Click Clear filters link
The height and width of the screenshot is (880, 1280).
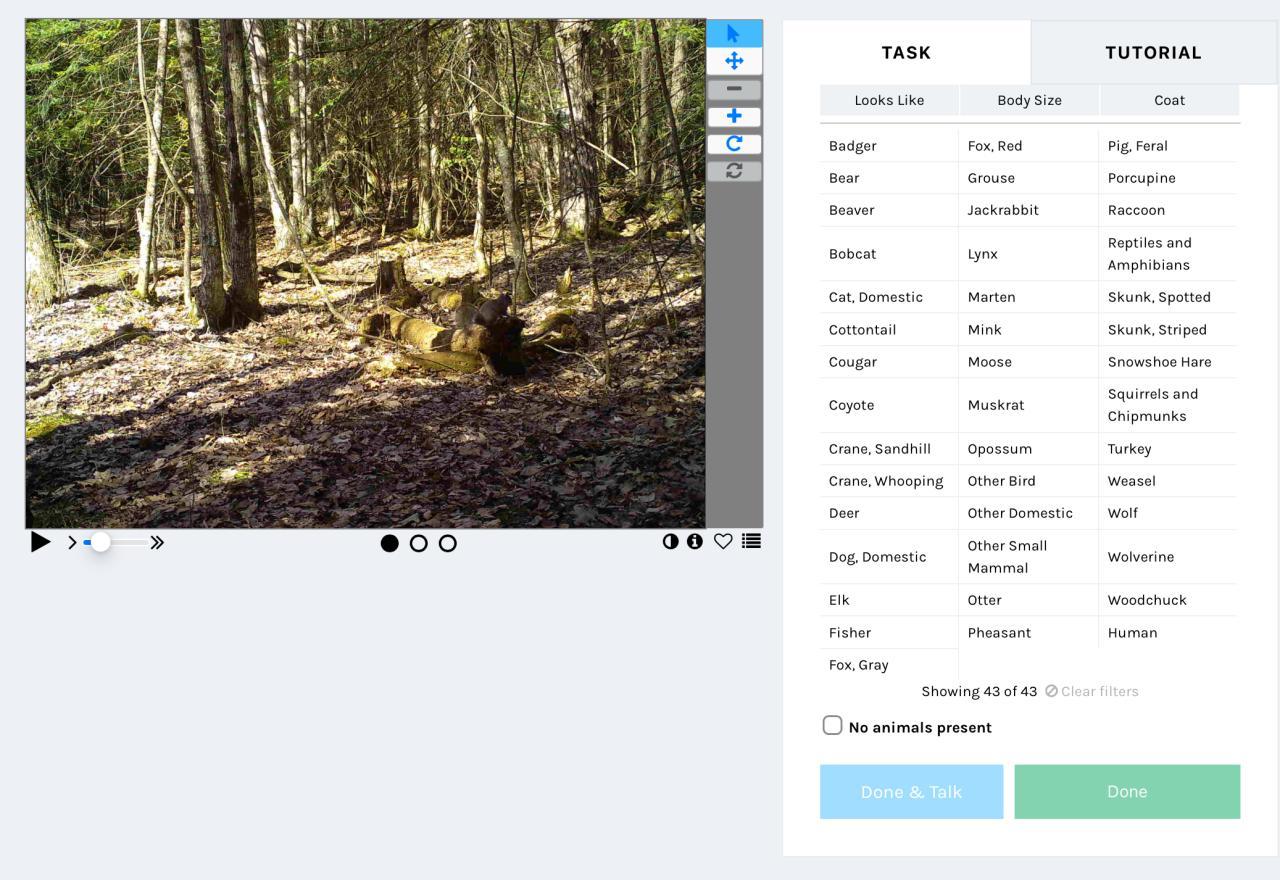[1092, 691]
